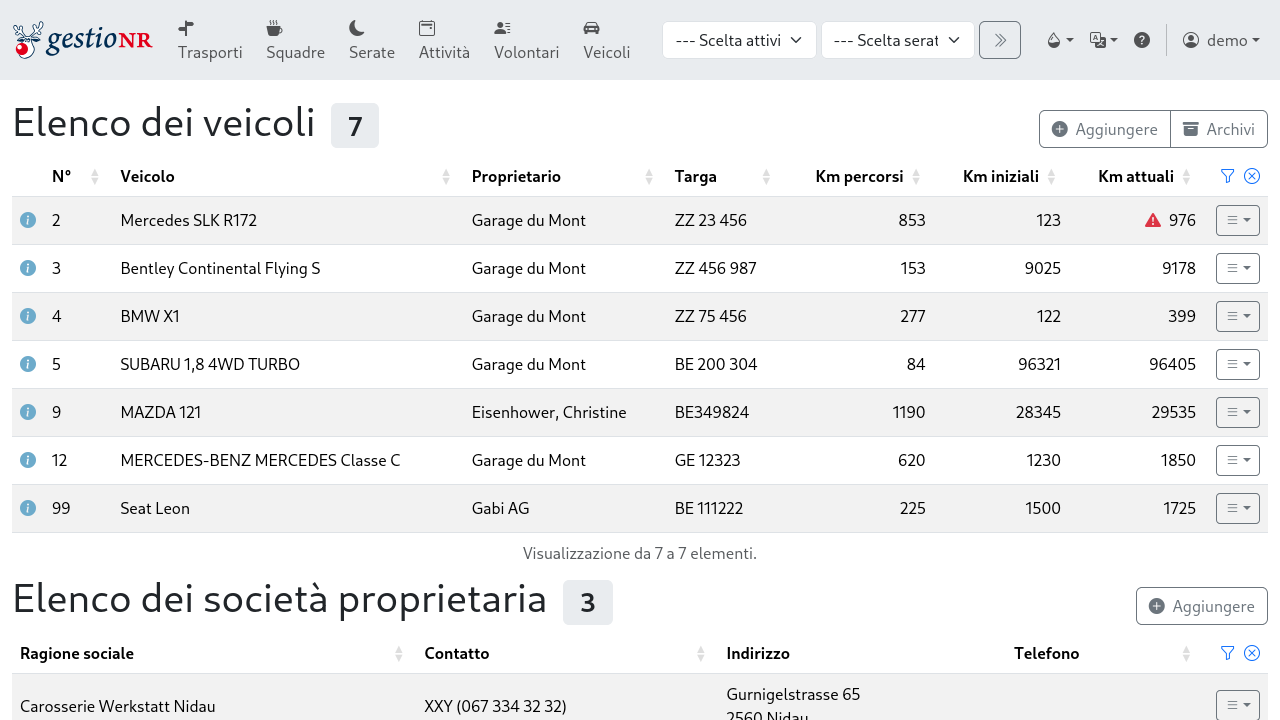Open the Volontari navigation item
The width and height of the screenshot is (1280, 720).
526,40
